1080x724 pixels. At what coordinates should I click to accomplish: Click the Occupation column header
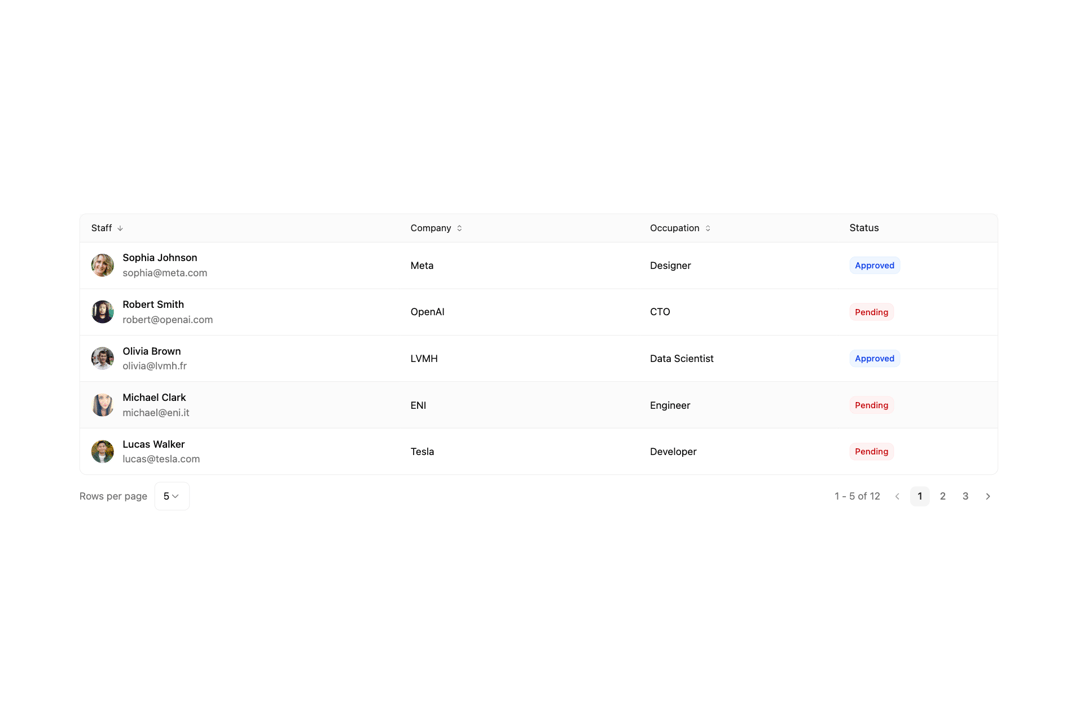point(674,228)
